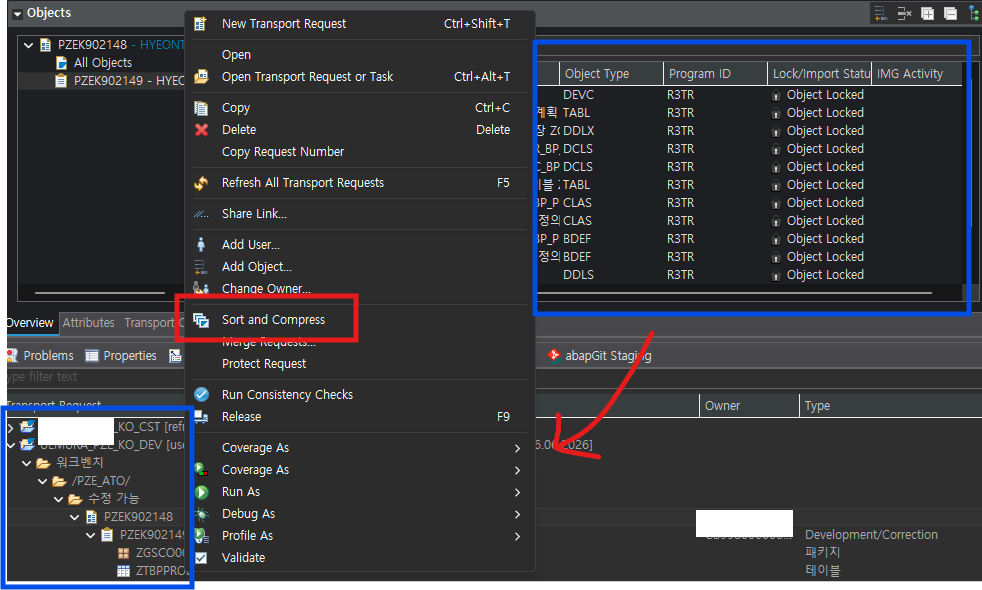This screenshot has width=982, height=590.
Task: Switch to the Overview tab
Action: pos(30,323)
